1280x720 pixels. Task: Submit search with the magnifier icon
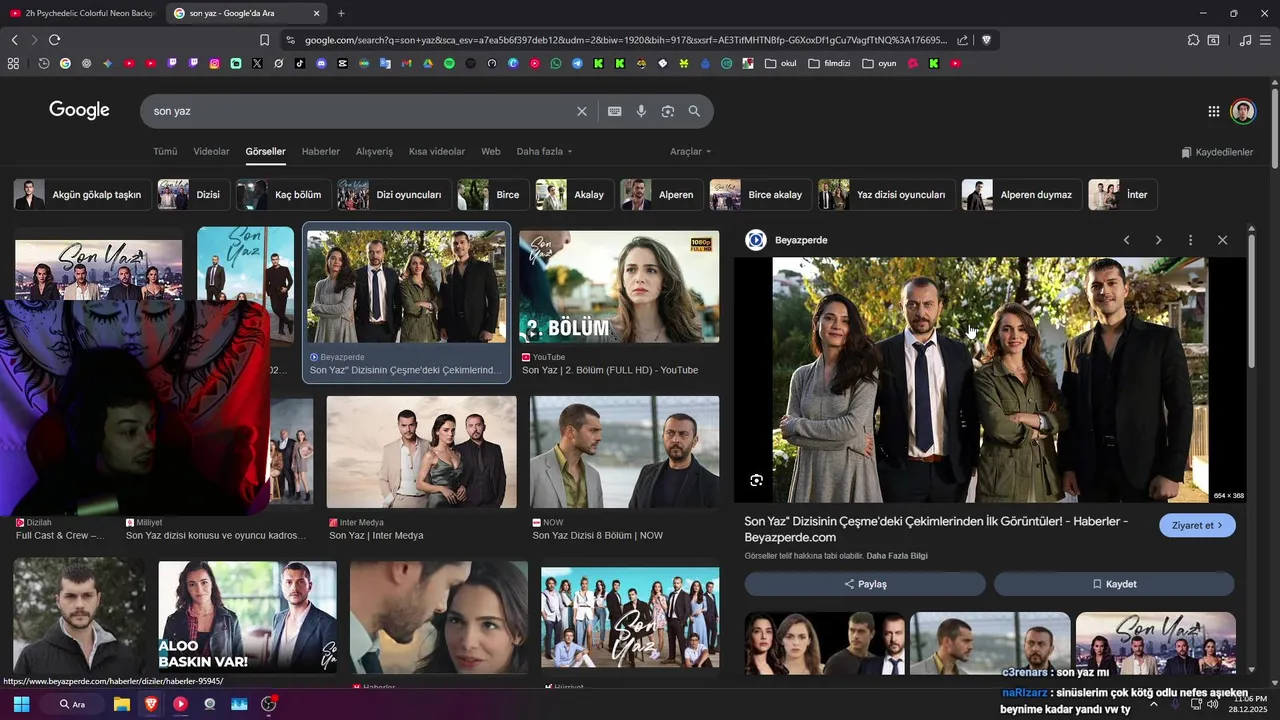click(694, 111)
